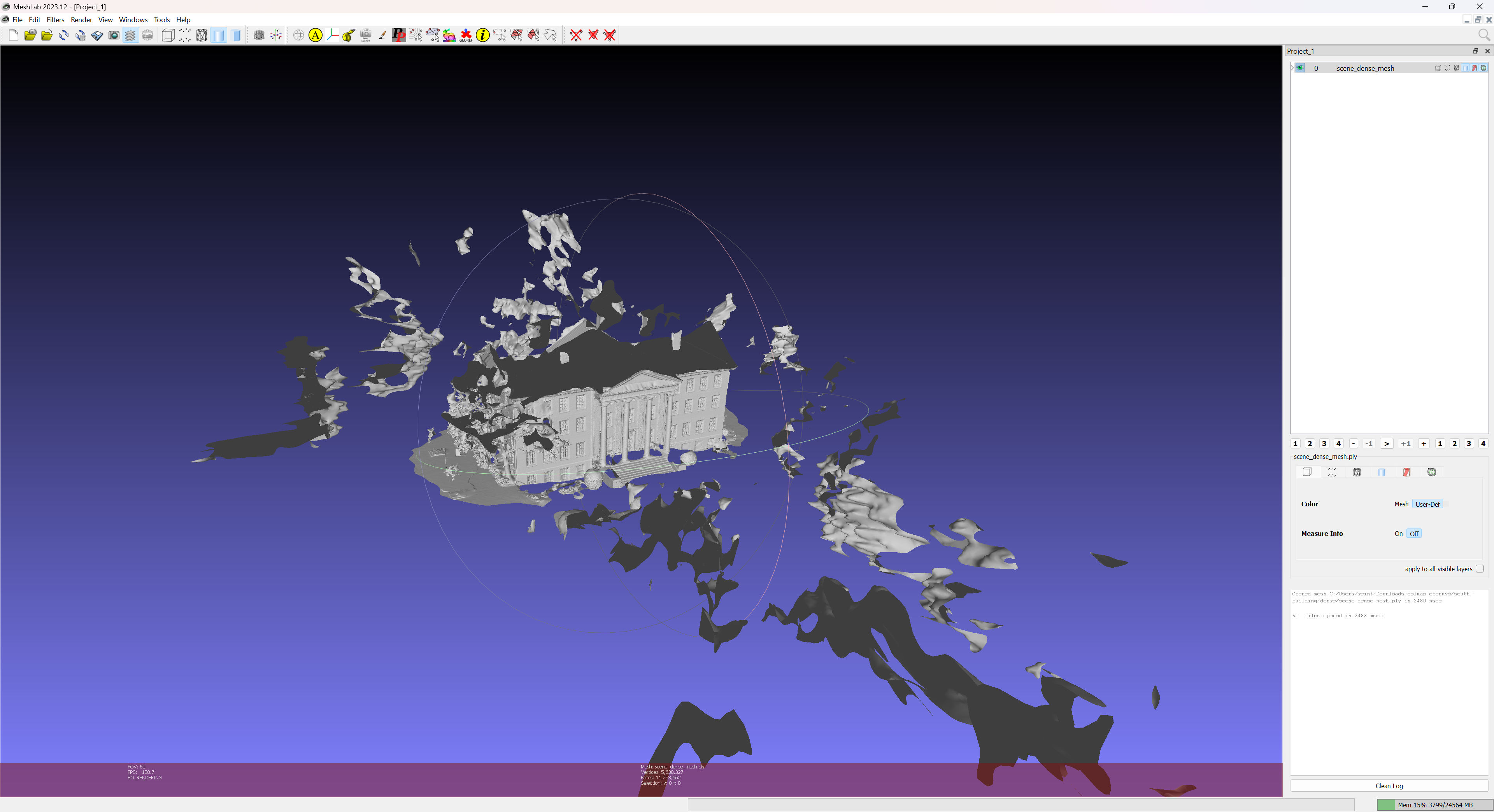
Task: Click the yellow Info tool icon
Action: 482,35
